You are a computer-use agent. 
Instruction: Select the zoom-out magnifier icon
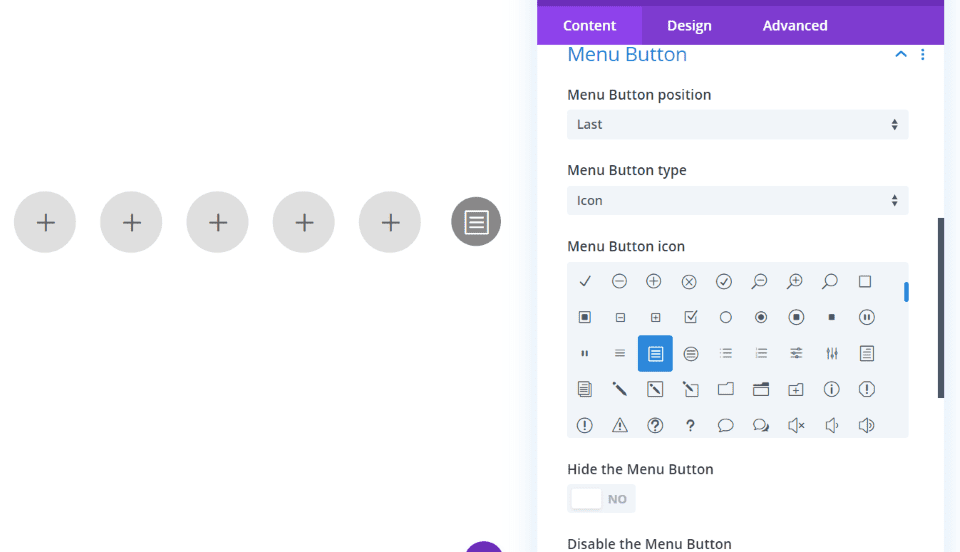click(x=759, y=282)
